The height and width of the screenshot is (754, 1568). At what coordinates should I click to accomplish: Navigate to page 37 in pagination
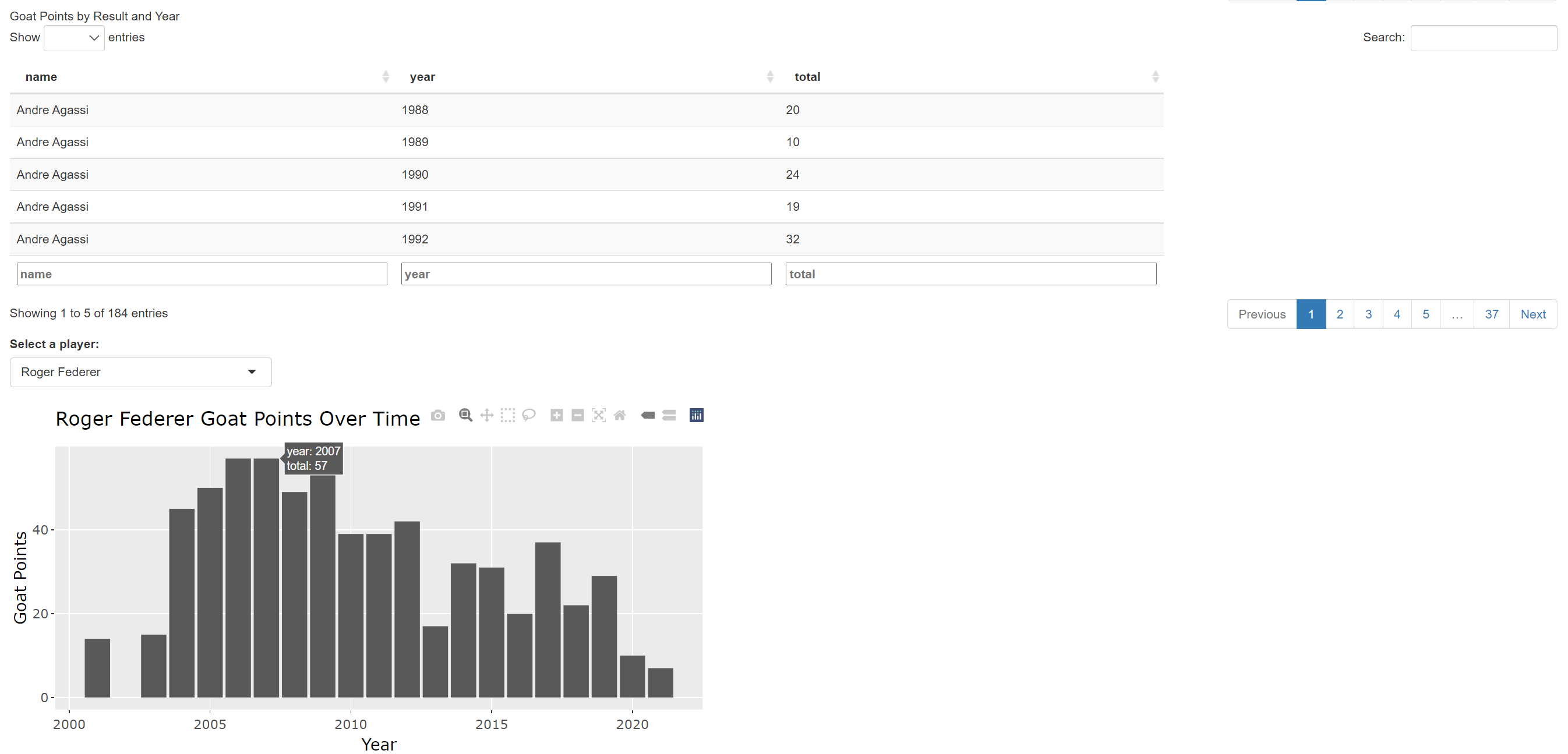1493,313
